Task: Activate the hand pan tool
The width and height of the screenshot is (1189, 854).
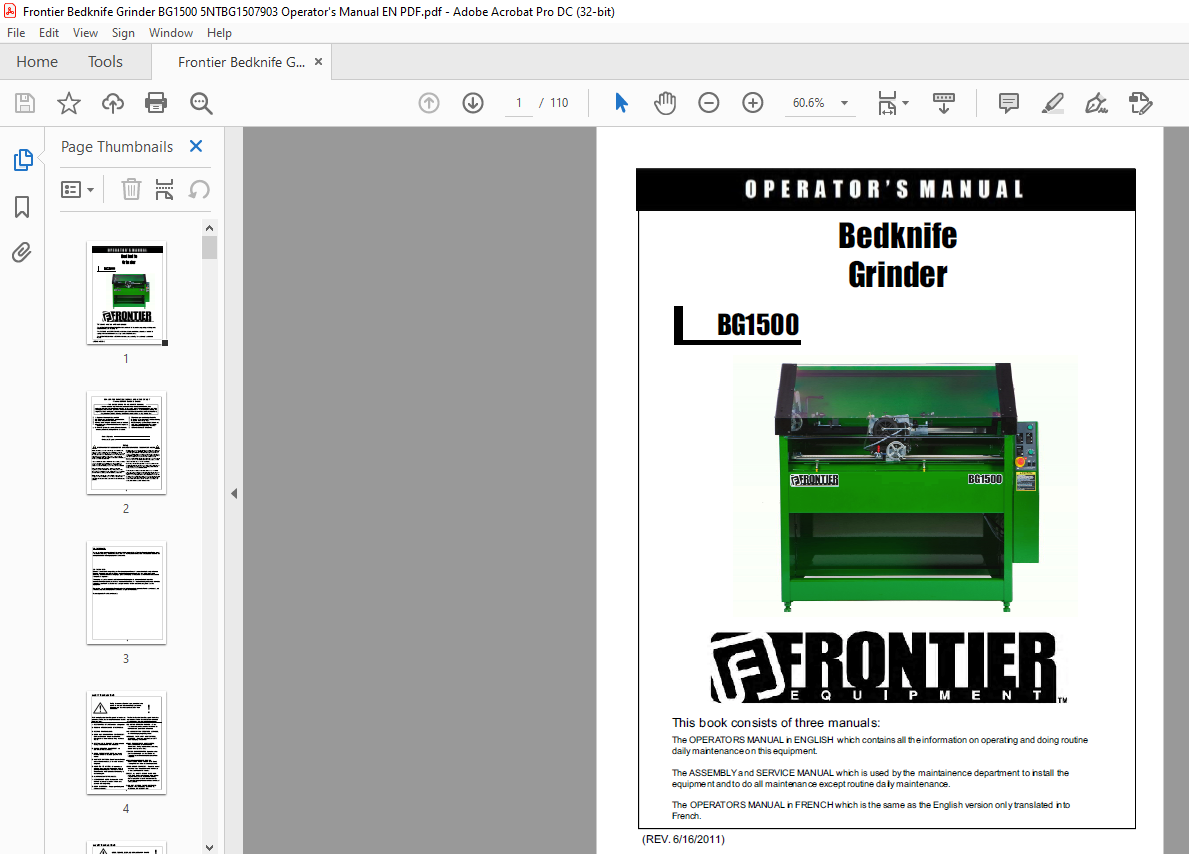Action: (665, 102)
